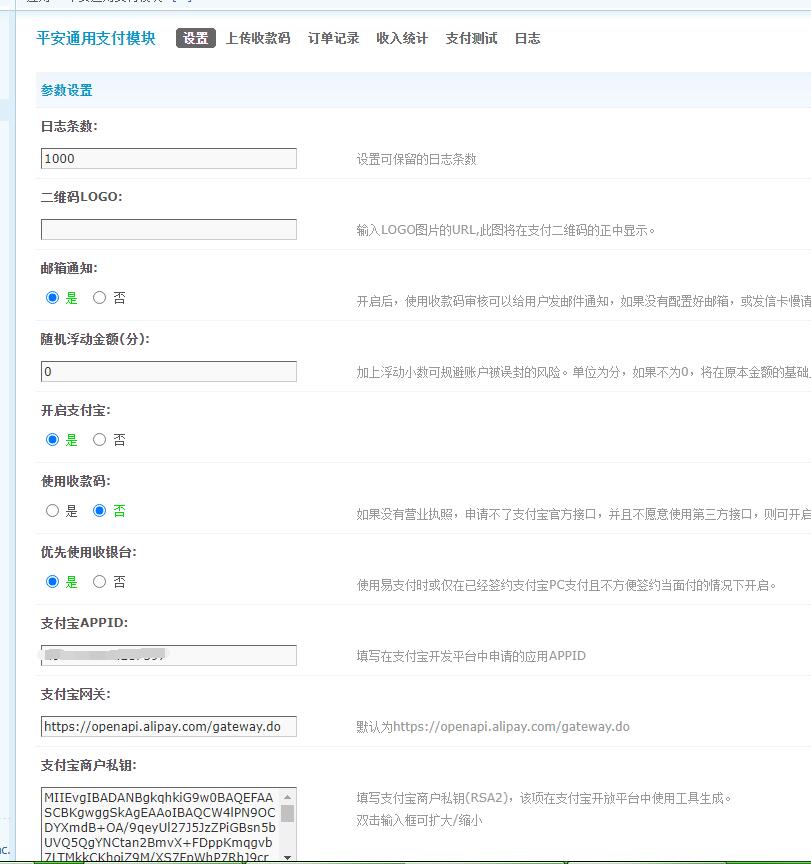Click the 支付宝APPID input field

169,655
